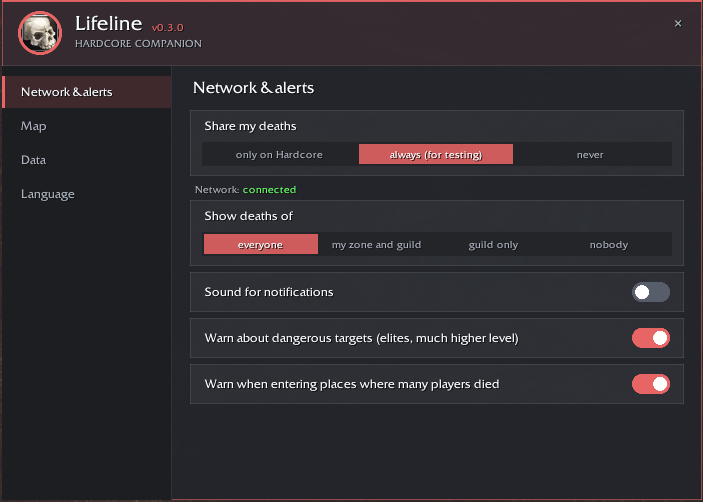
Task: Go to the Language settings section
Action: click(x=87, y=194)
